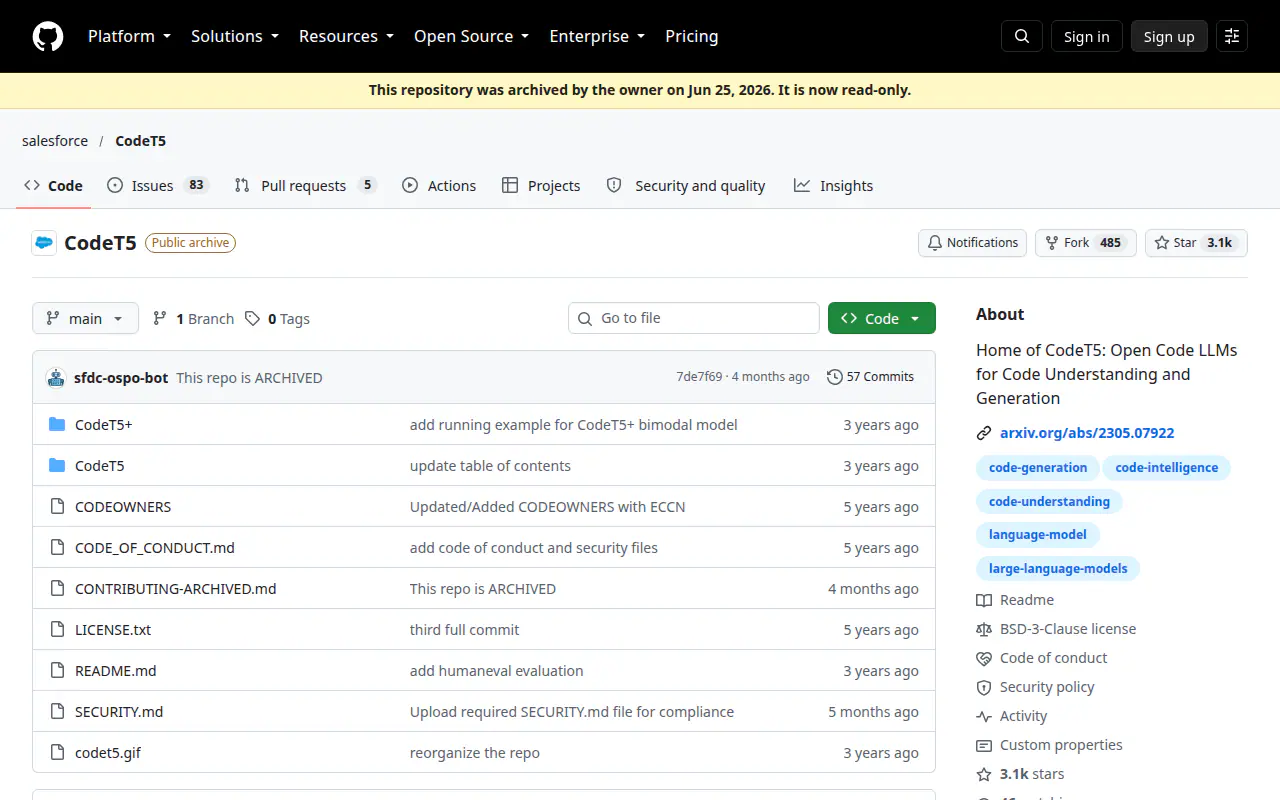This screenshot has height=800, width=1280.
Task: Open the Insights tab
Action: (833, 185)
